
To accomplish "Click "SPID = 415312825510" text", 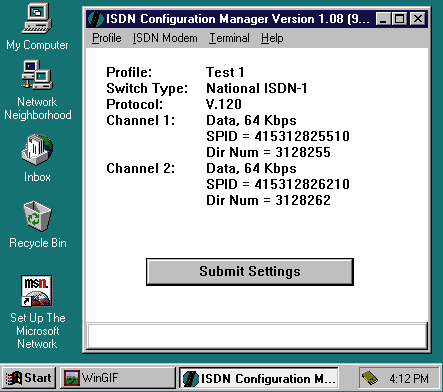I will point(278,136).
